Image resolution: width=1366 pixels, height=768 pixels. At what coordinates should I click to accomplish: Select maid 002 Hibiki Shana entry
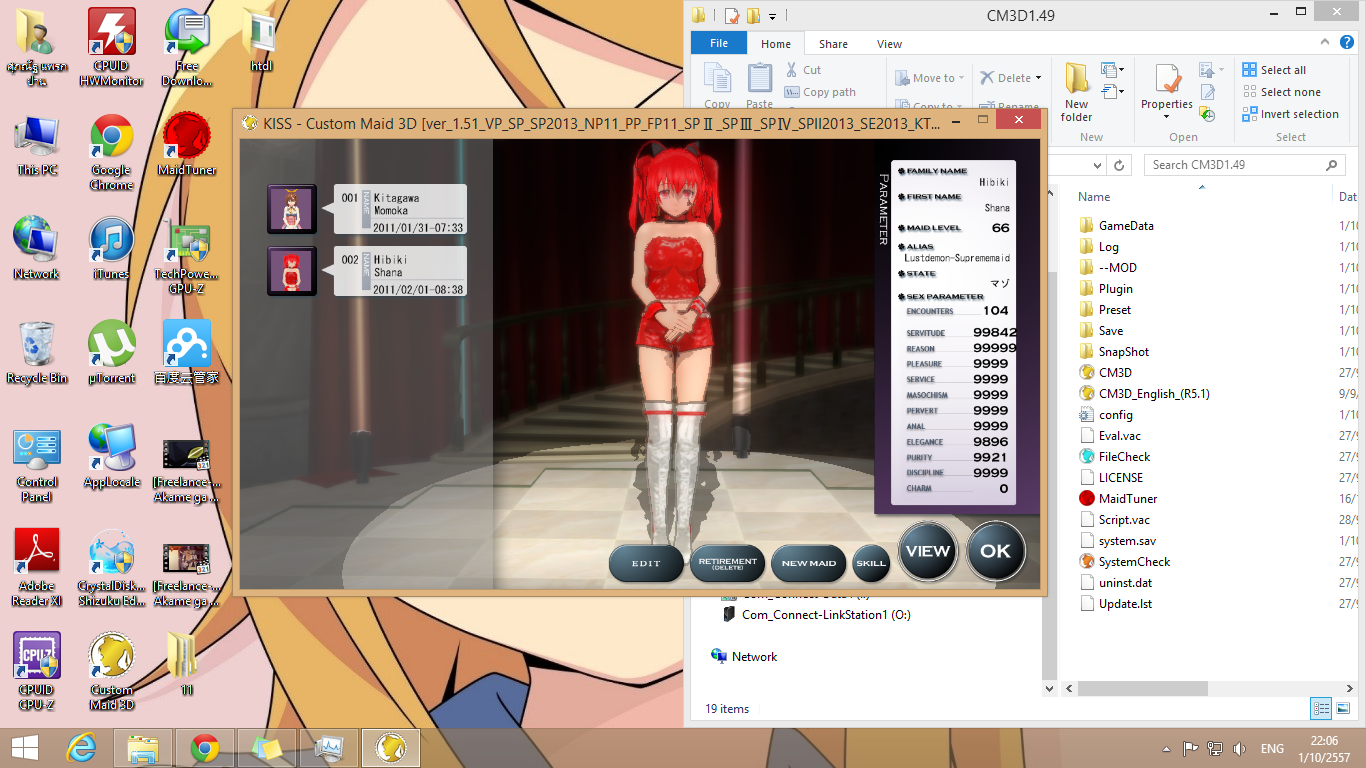(400, 272)
